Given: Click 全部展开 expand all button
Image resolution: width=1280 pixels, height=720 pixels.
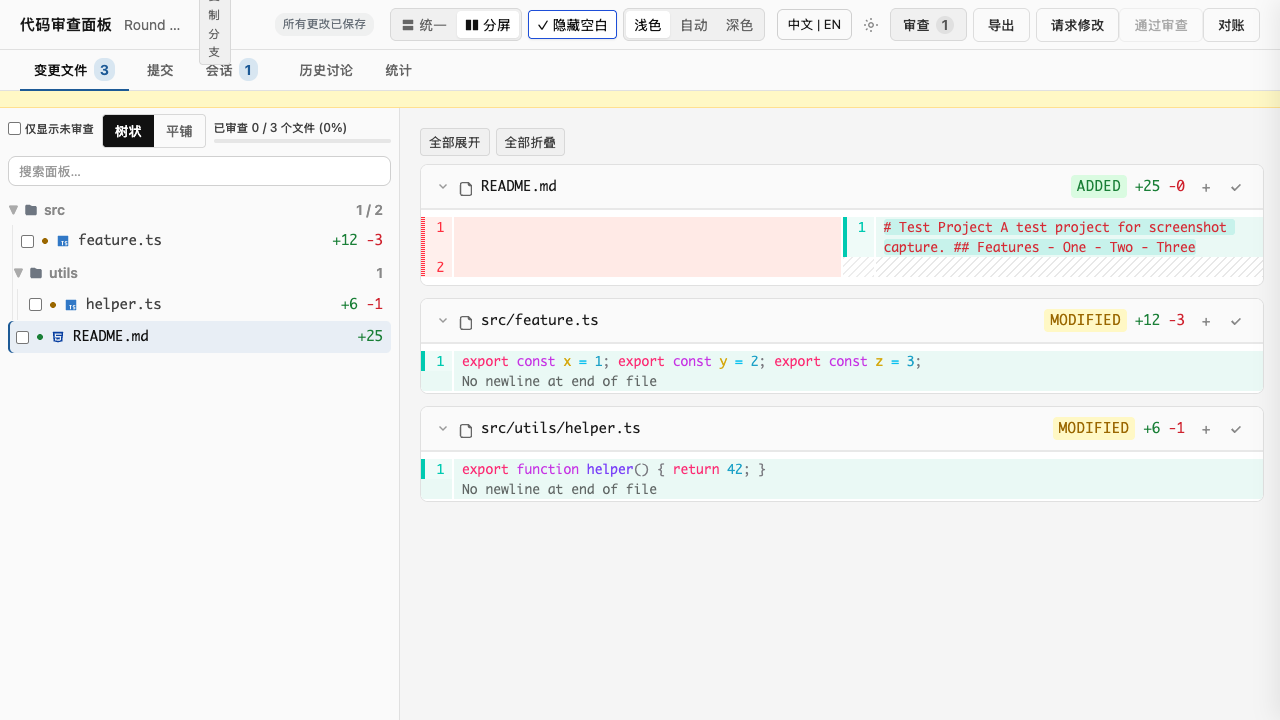Looking at the screenshot, I should 455,143.
